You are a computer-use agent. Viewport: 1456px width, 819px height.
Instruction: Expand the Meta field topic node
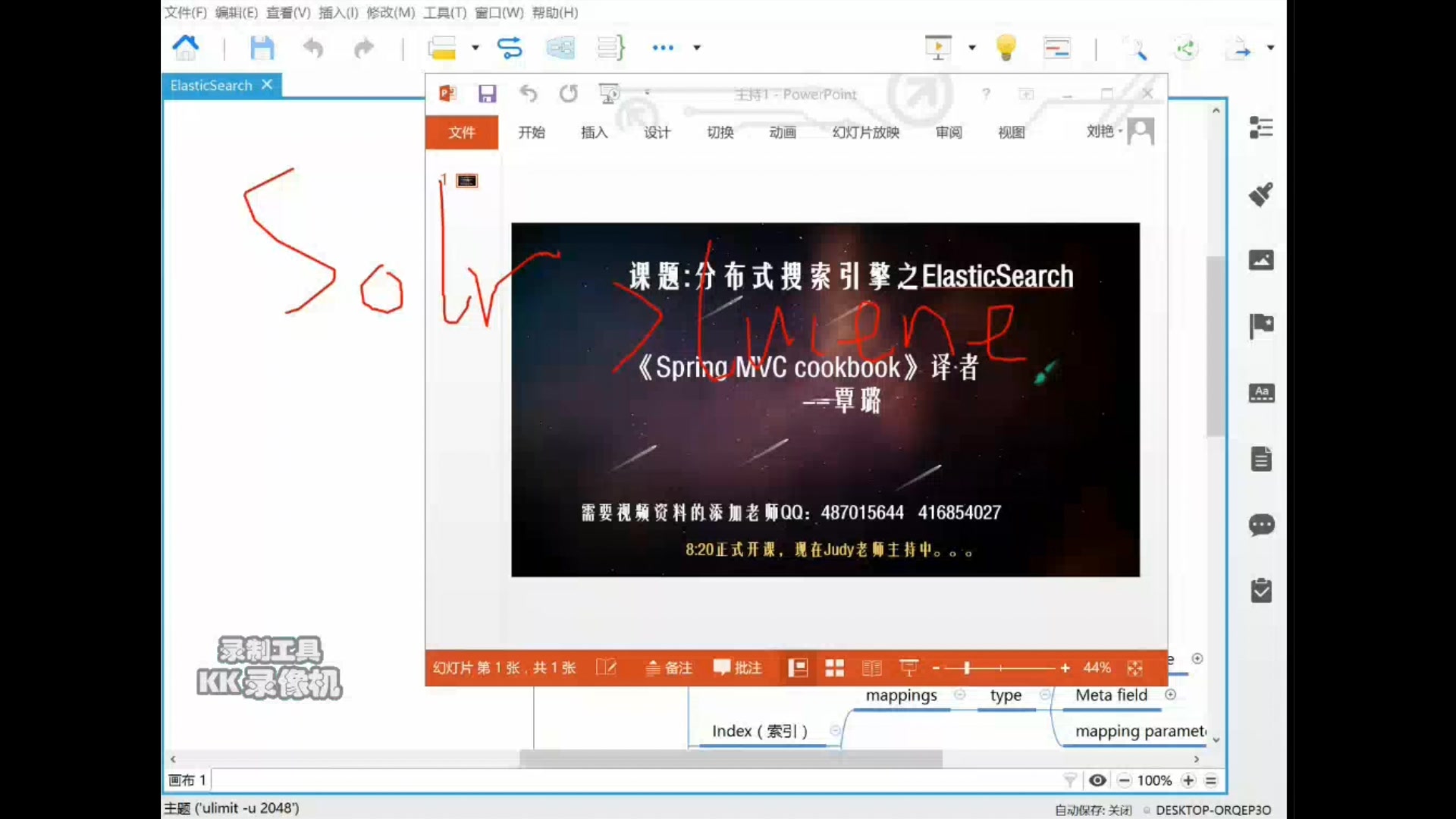point(1170,695)
